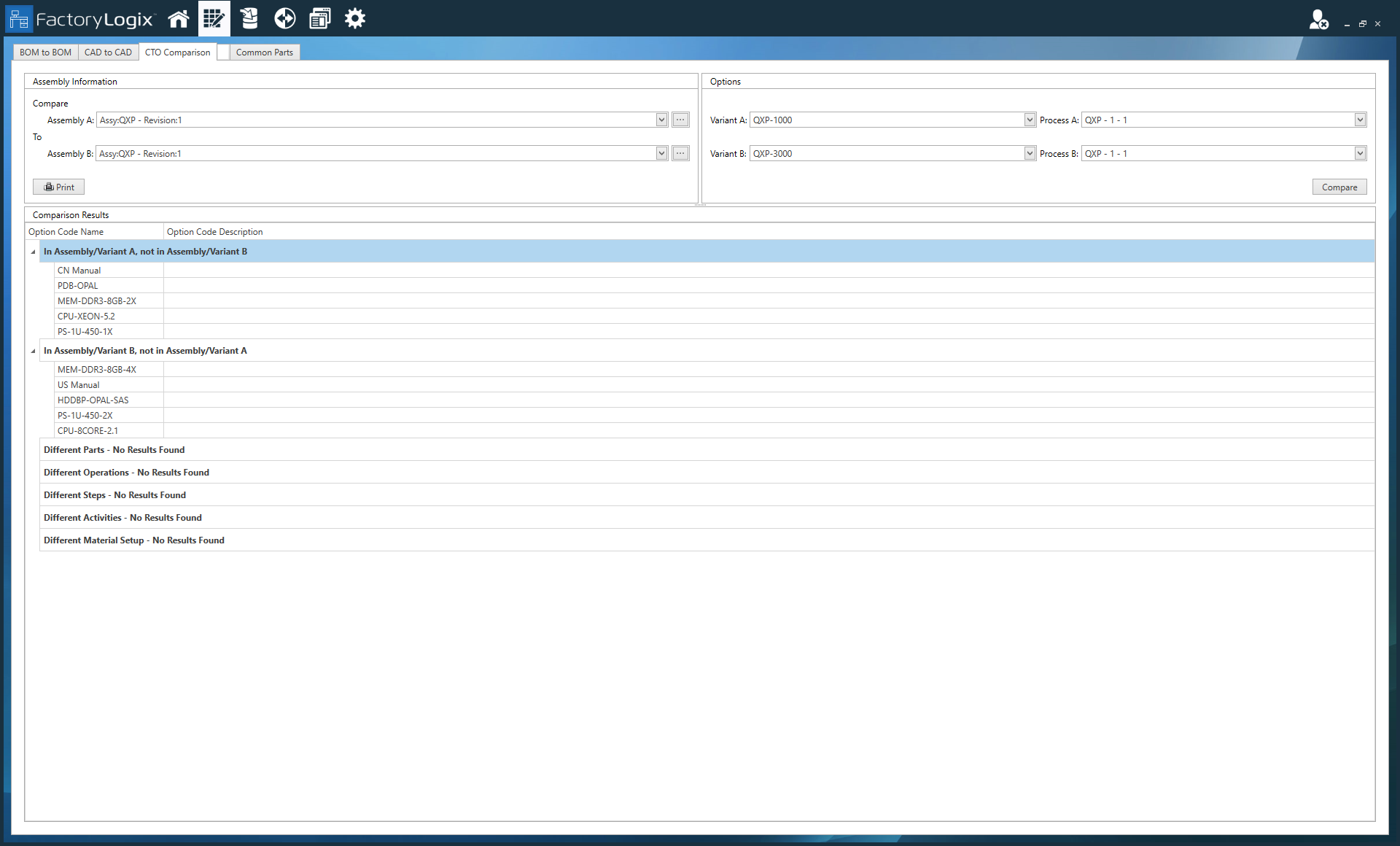Open the FactoryLogix Home screen
The height and width of the screenshot is (846, 1400).
[x=179, y=18]
